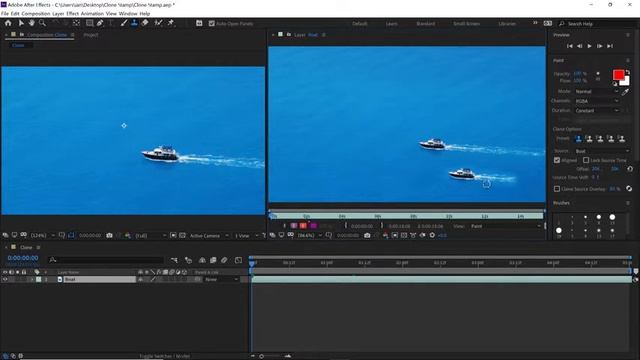
Task: Open the File menu
Action: [4, 13]
